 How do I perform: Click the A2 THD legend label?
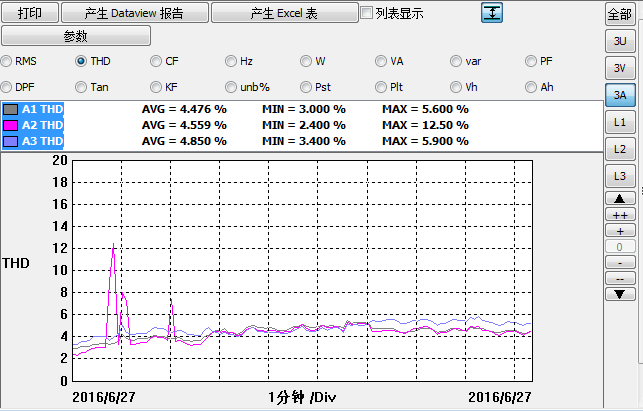click(x=43, y=126)
